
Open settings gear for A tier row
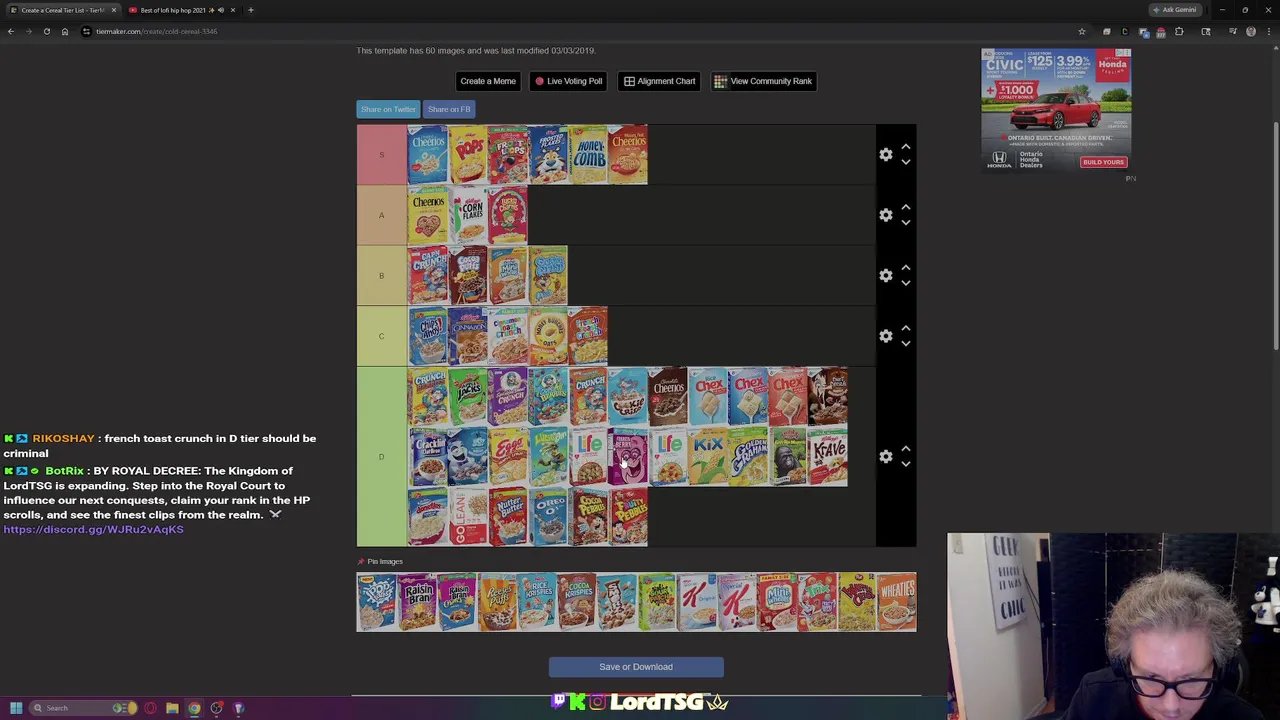point(885,215)
